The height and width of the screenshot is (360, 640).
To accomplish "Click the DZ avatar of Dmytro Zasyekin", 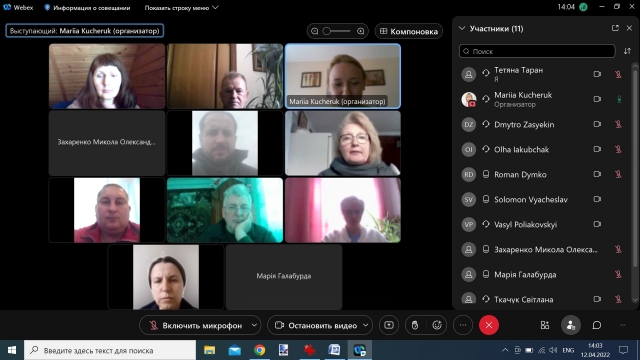I will point(469,124).
